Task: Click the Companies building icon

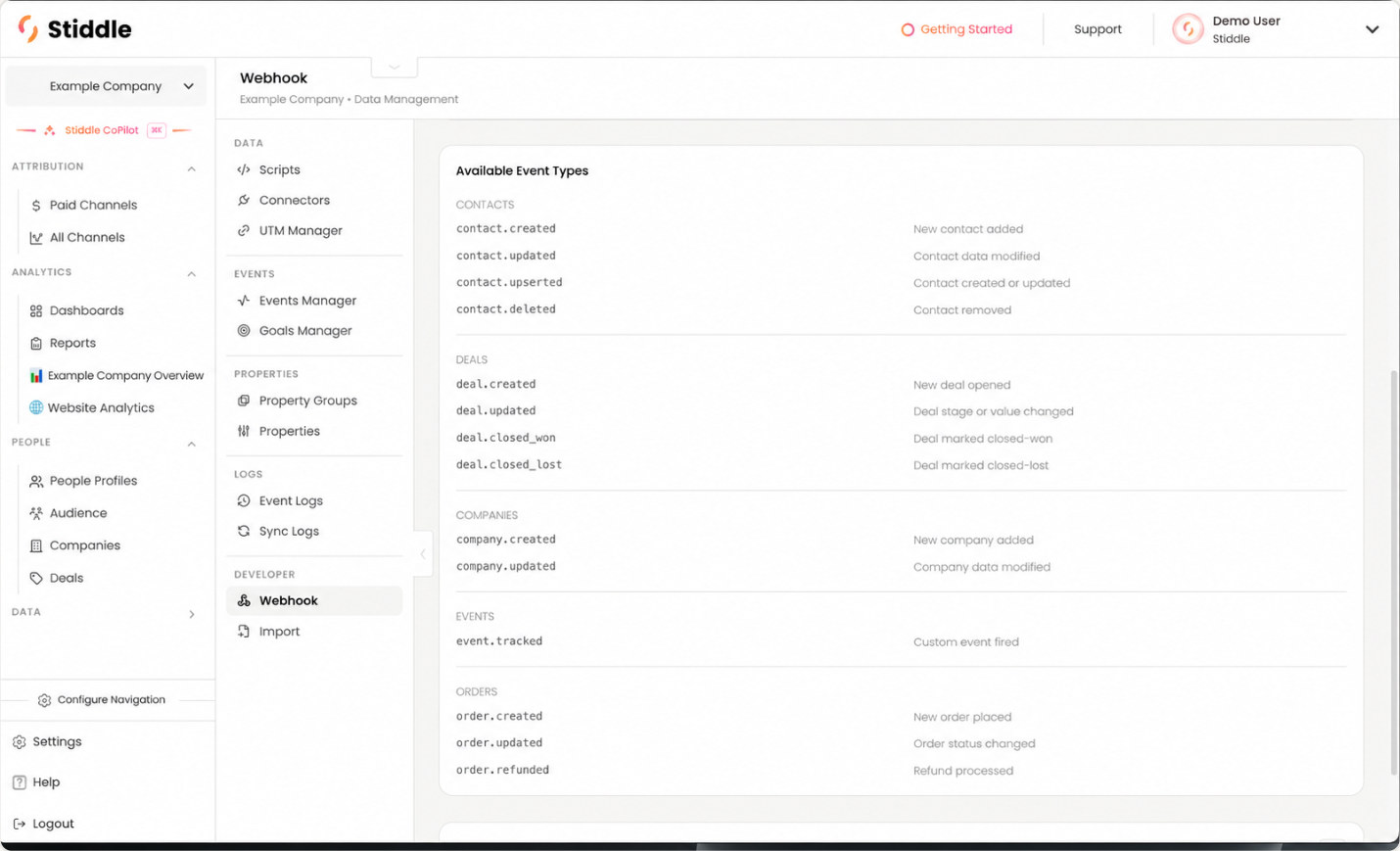Action: [36, 545]
